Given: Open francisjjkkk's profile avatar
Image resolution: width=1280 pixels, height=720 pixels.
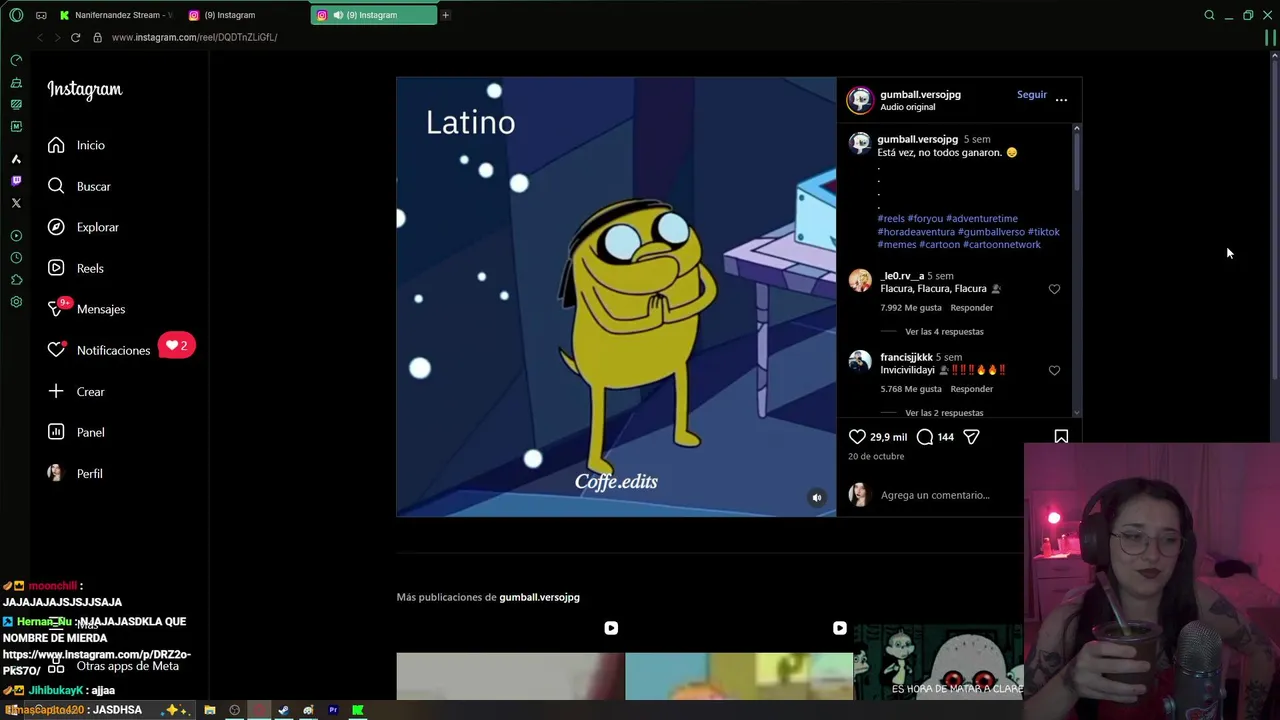Looking at the screenshot, I should [x=860, y=361].
